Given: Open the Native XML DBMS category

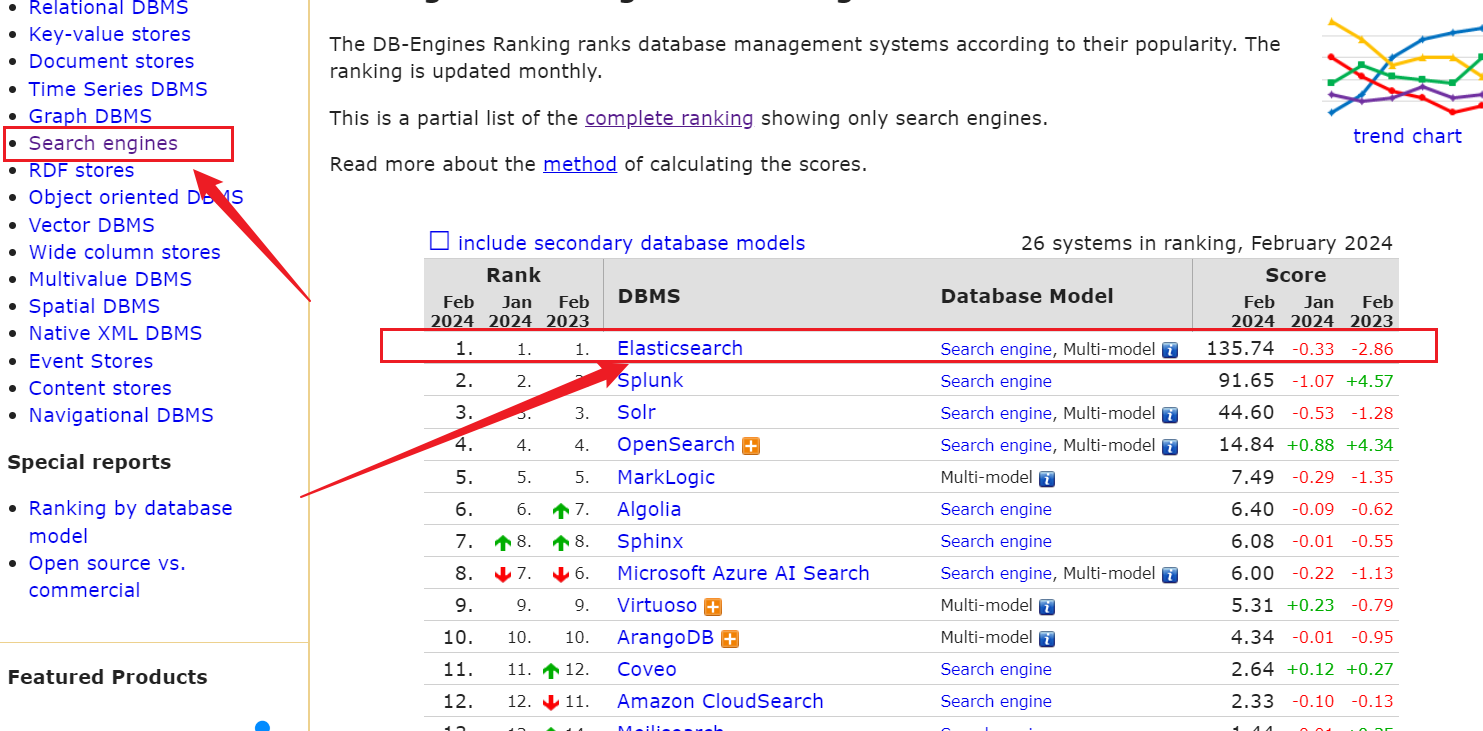Looking at the screenshot, I should coord(115,333).
